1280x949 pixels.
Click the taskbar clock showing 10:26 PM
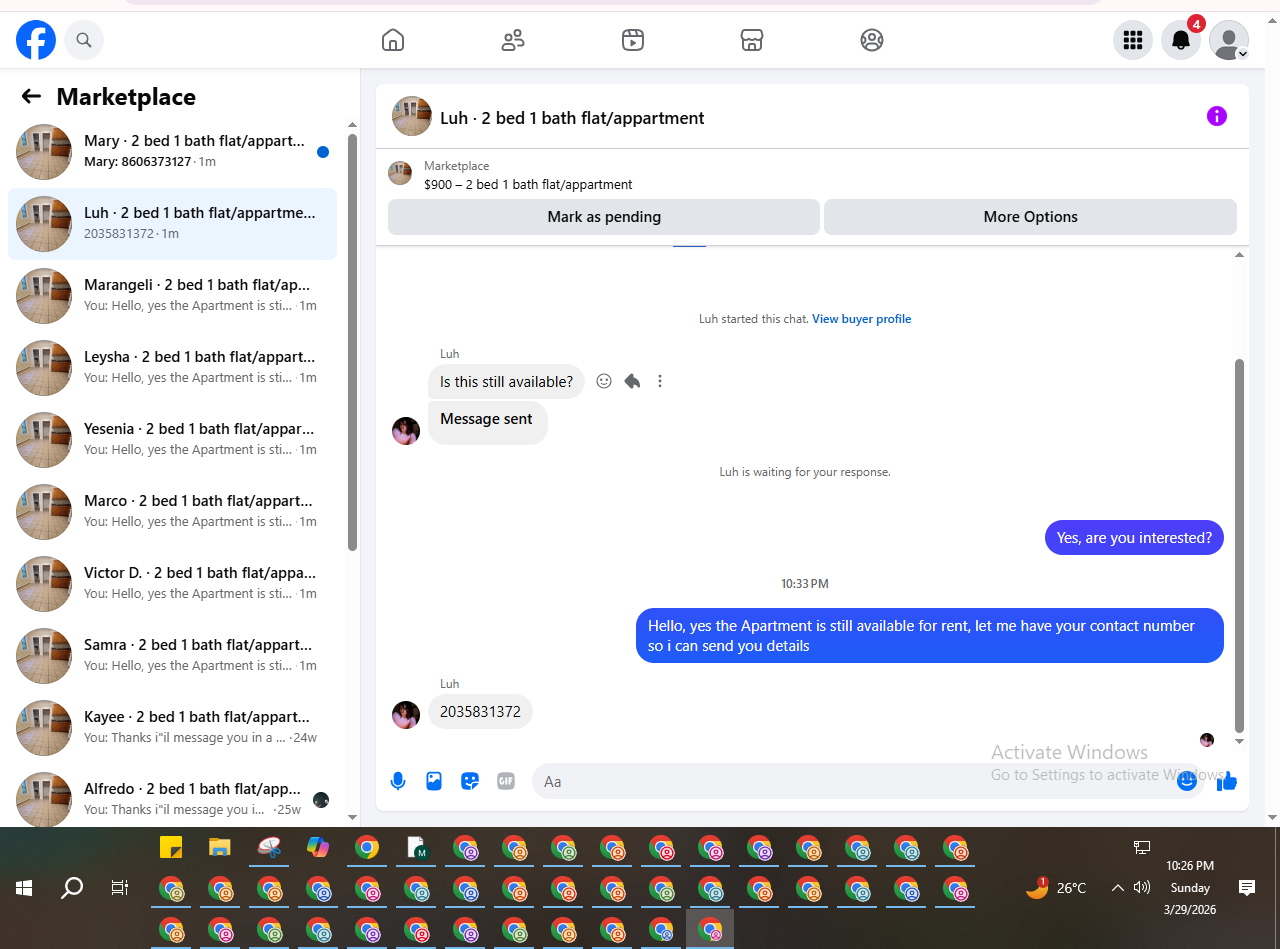(x=1190, y=888)
